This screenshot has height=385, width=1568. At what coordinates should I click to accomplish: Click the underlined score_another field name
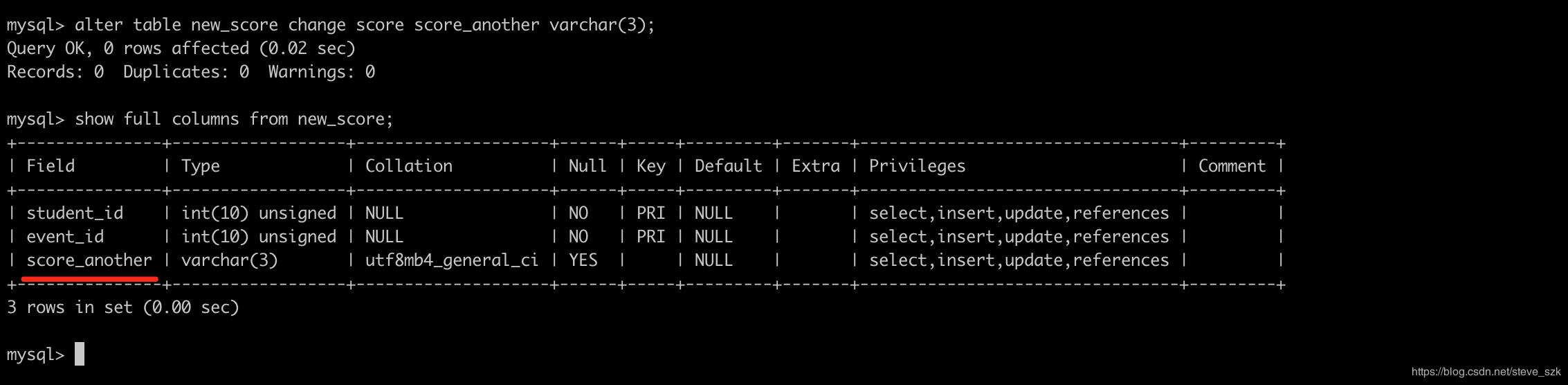[x=89, y=260]
